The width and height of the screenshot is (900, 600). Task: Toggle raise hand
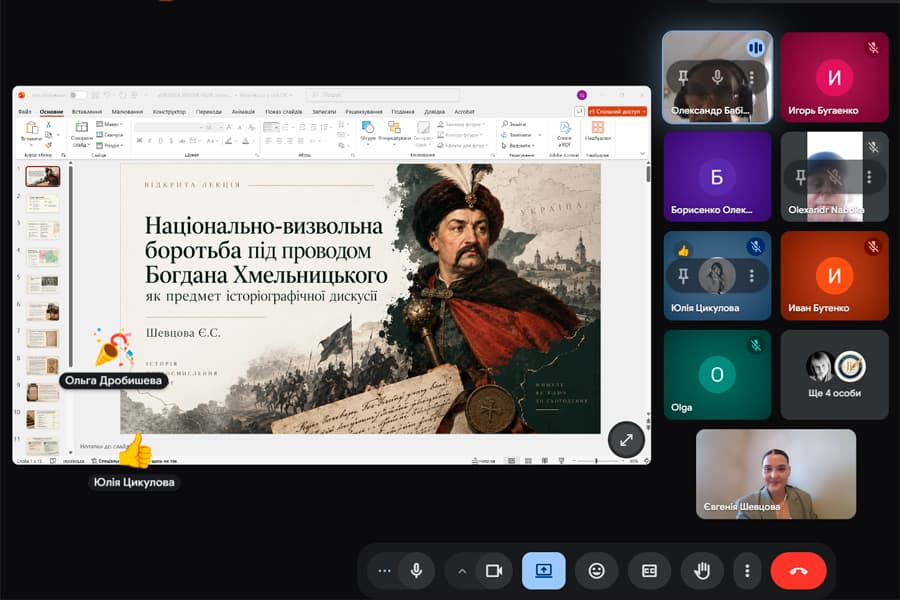coord(702,571)
